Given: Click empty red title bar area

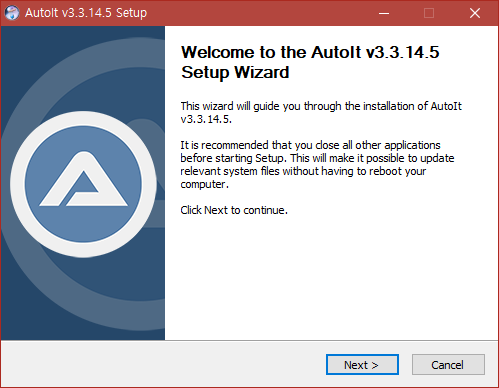Looking at the screenshot, I should pos(260,13).
